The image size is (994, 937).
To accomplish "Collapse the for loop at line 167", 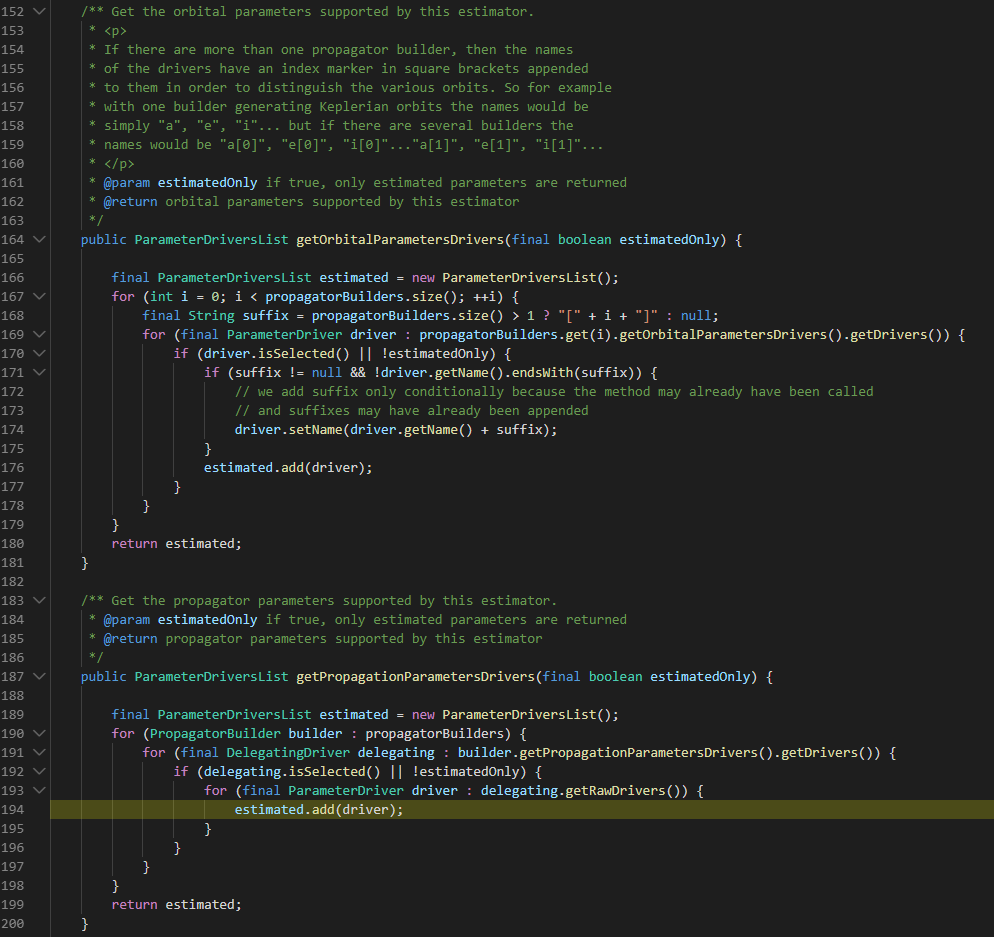I will coord(39,297).
